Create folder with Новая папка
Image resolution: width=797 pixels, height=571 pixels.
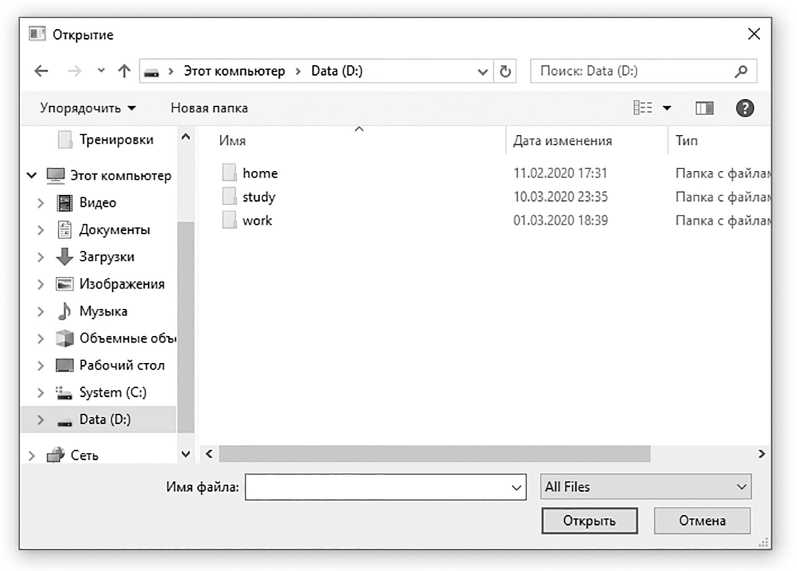point(209,108)
